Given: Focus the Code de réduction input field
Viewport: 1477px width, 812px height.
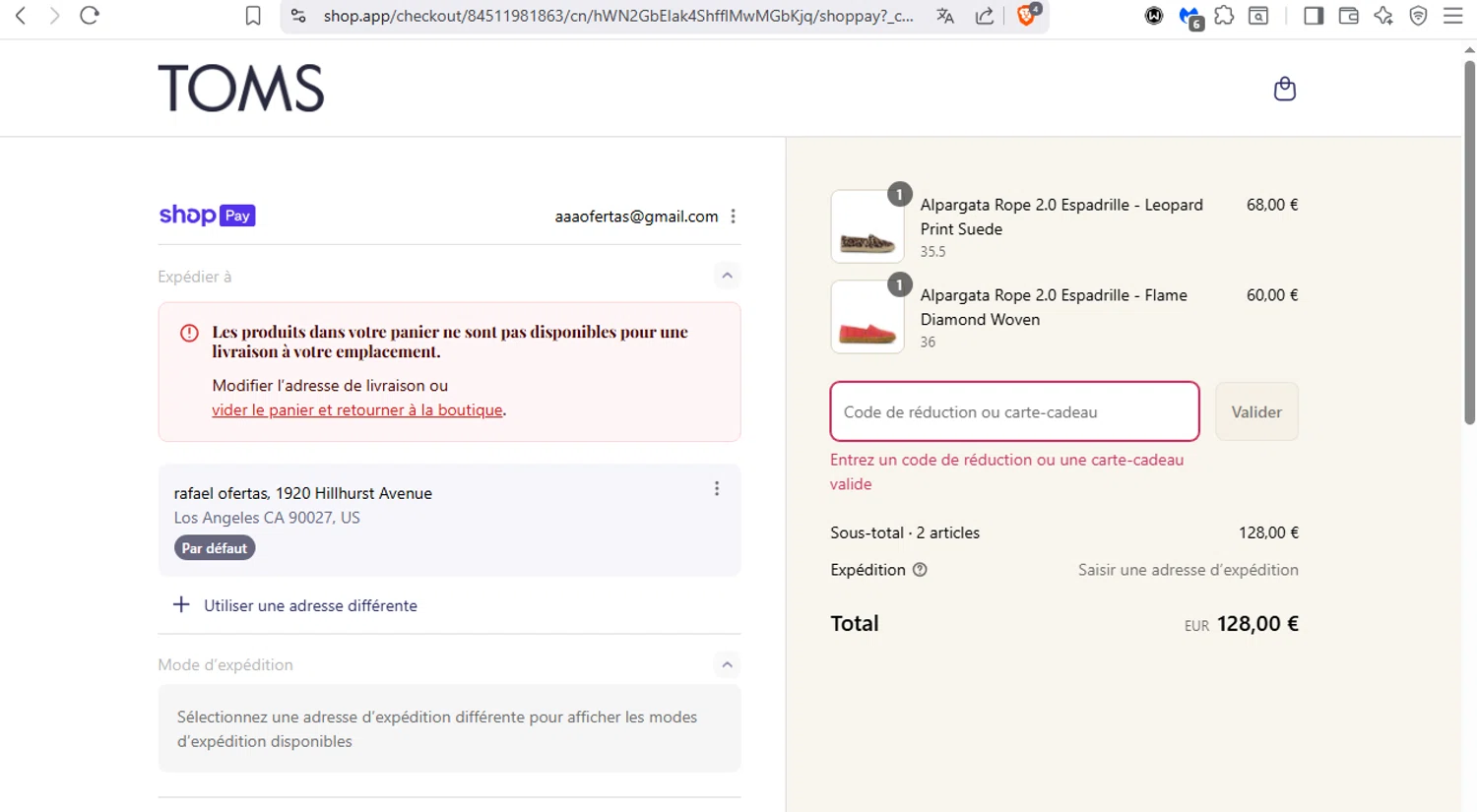Looking at the screenshot, I should [x=1014, y=411].
